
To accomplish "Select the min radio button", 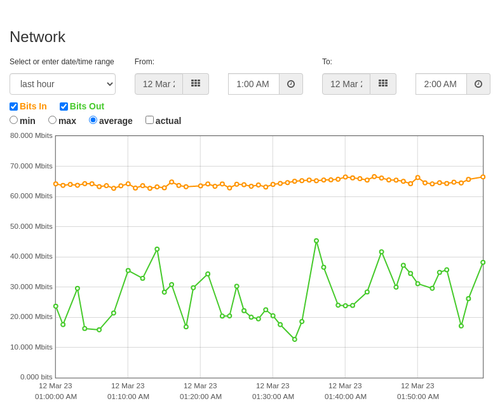I will (13, 120).
